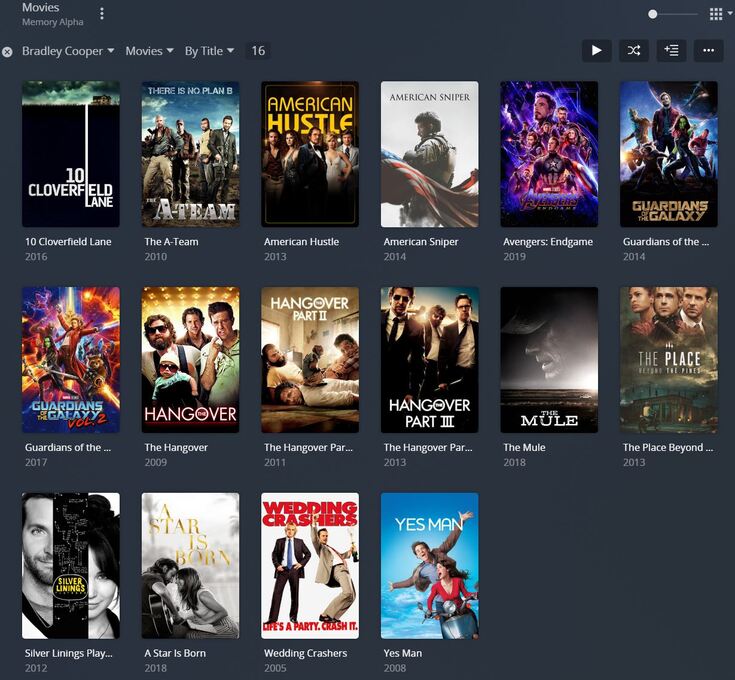Click the Memory Alpha server name
The height and width of the screenshot is (680, 735).
[52, 22]
